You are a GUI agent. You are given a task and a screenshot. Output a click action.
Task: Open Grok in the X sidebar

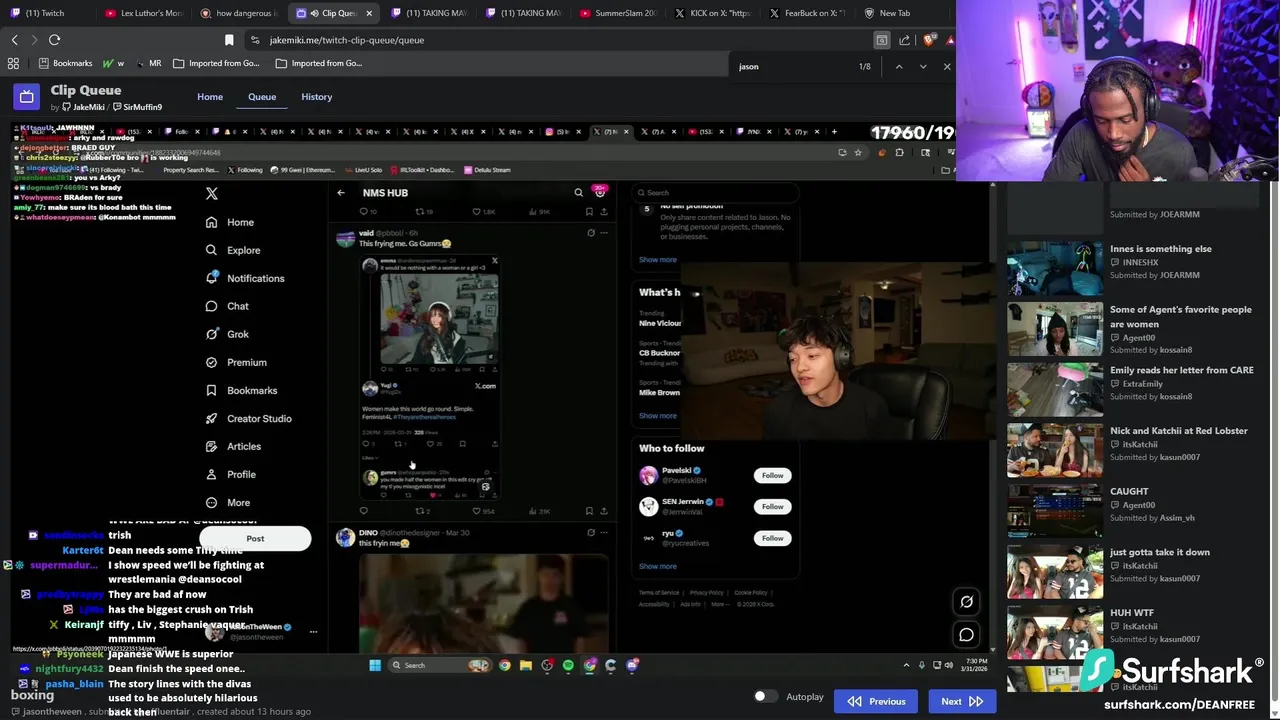click(227, 334)
